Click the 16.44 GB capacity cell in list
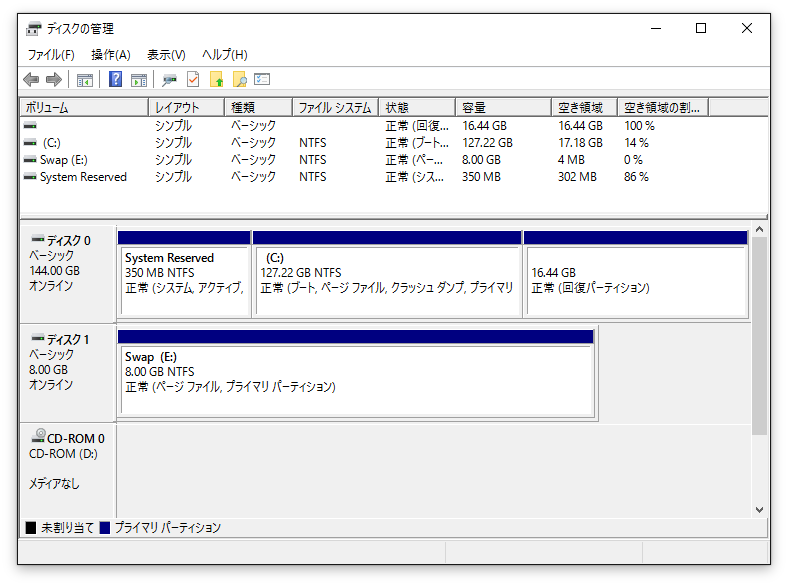 484,126
